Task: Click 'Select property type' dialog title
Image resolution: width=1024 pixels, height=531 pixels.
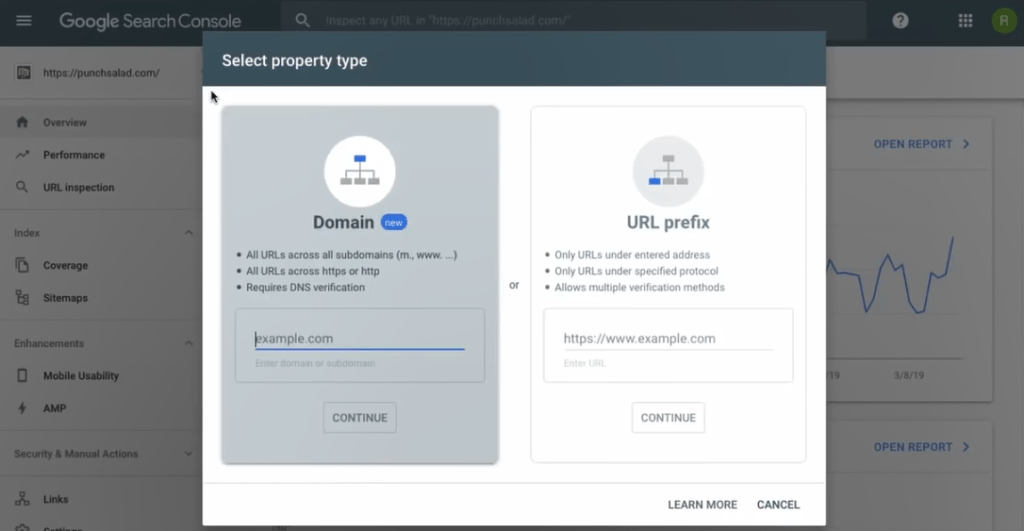Action: [295, 61]
